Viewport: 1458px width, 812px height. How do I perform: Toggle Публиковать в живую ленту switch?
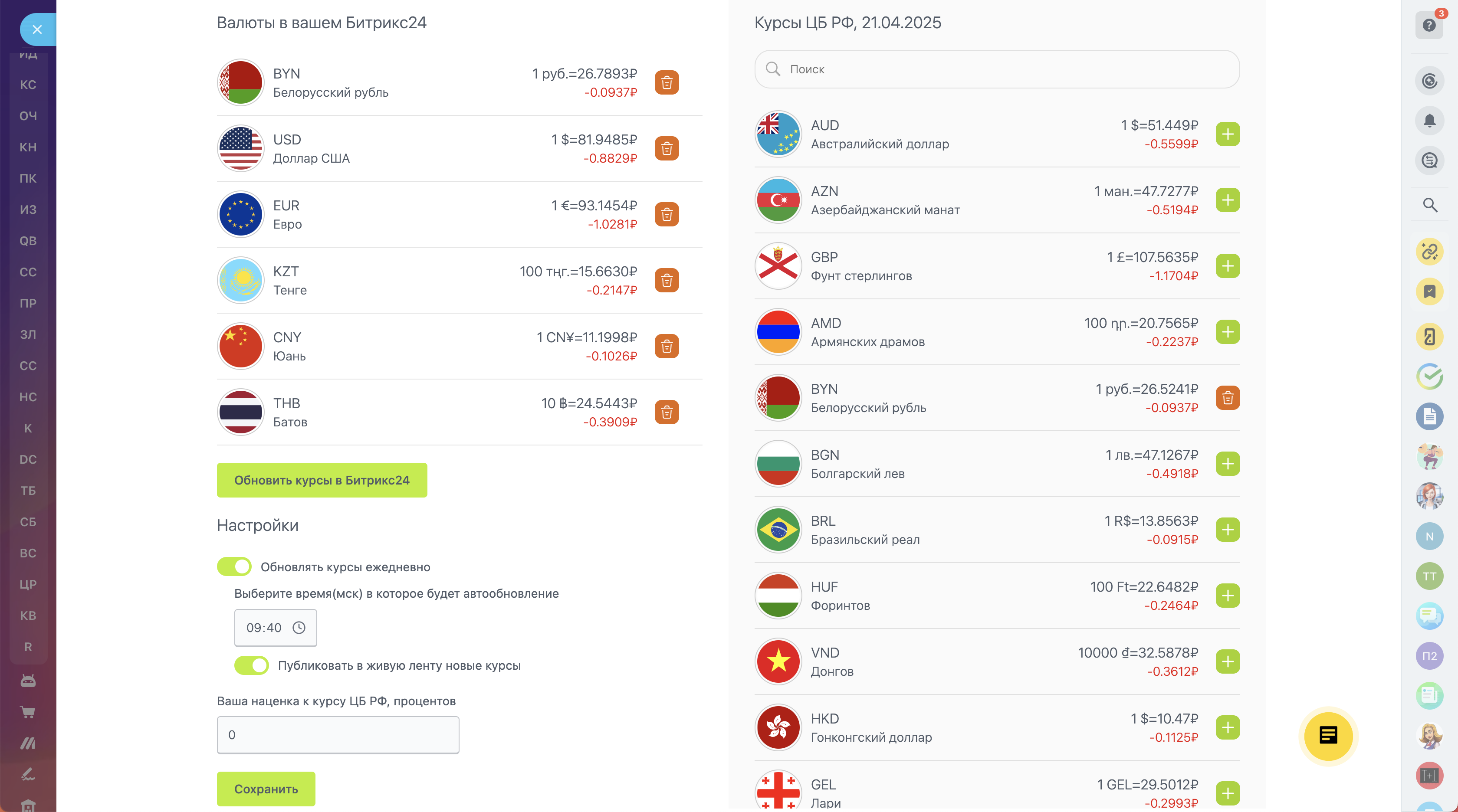(x=252, y=665)
